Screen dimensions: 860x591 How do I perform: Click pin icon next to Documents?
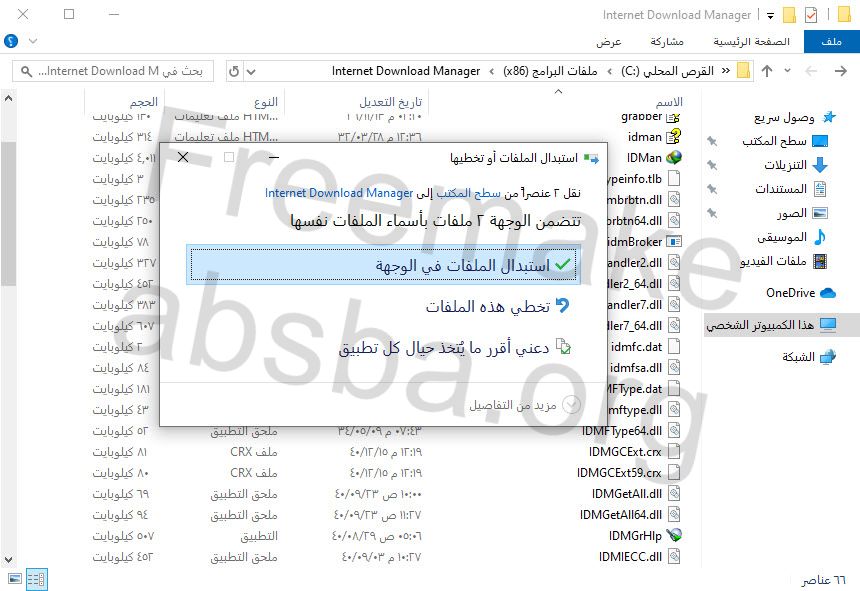(712, 189)
